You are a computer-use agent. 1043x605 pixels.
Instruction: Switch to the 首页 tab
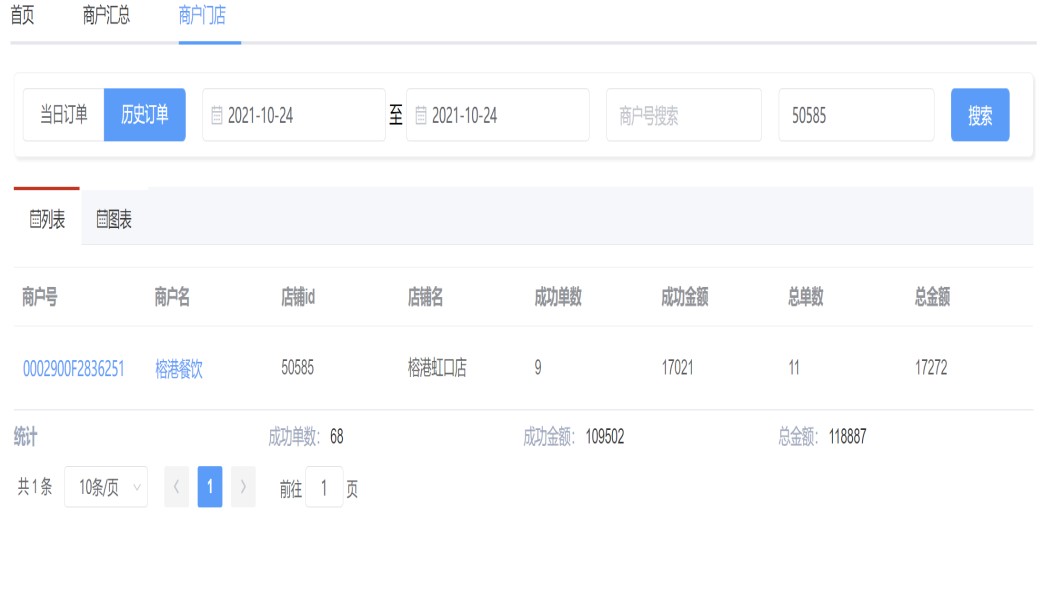tap(22, 16)
